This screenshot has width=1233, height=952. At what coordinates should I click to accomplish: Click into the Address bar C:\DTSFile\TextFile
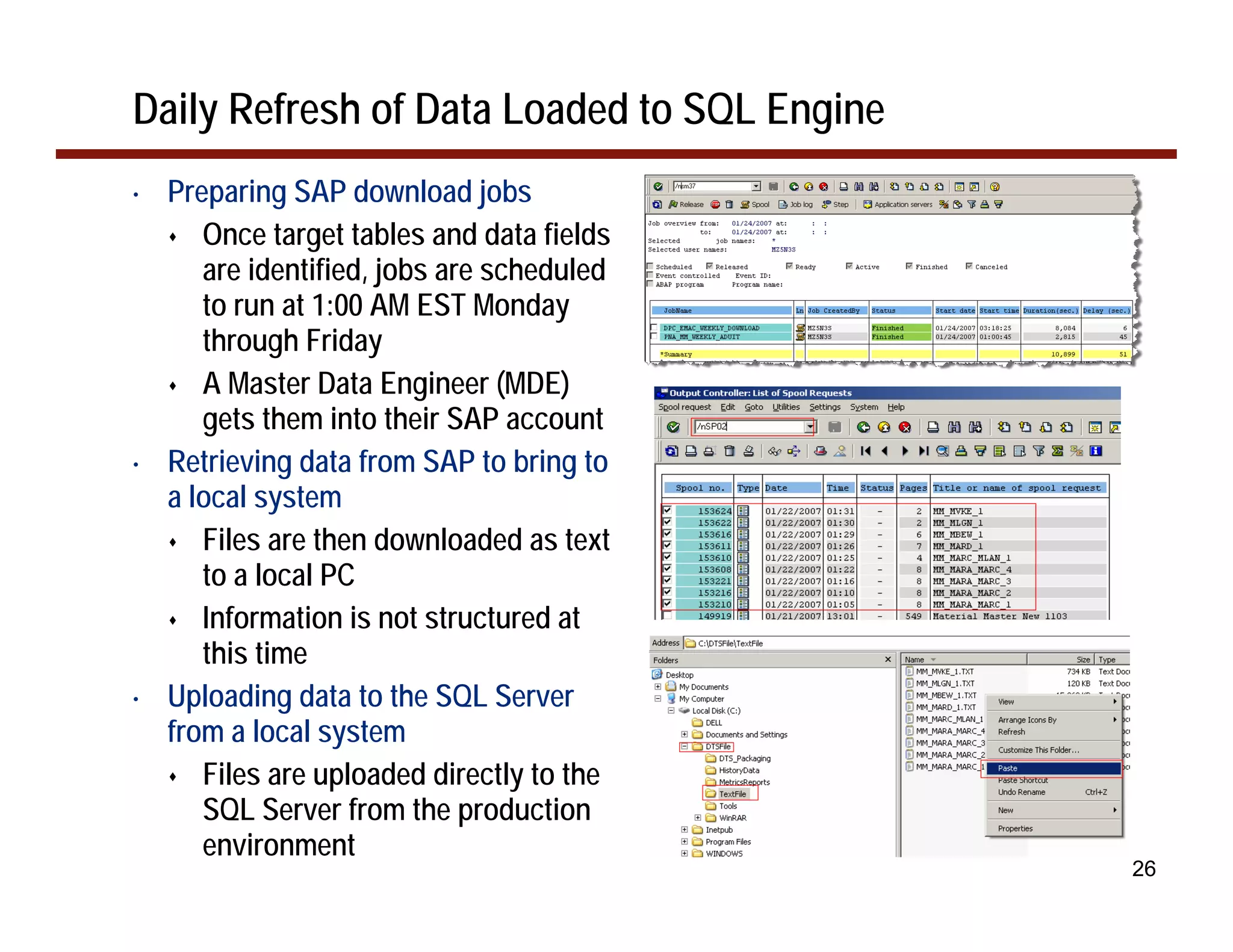[906, 643]
